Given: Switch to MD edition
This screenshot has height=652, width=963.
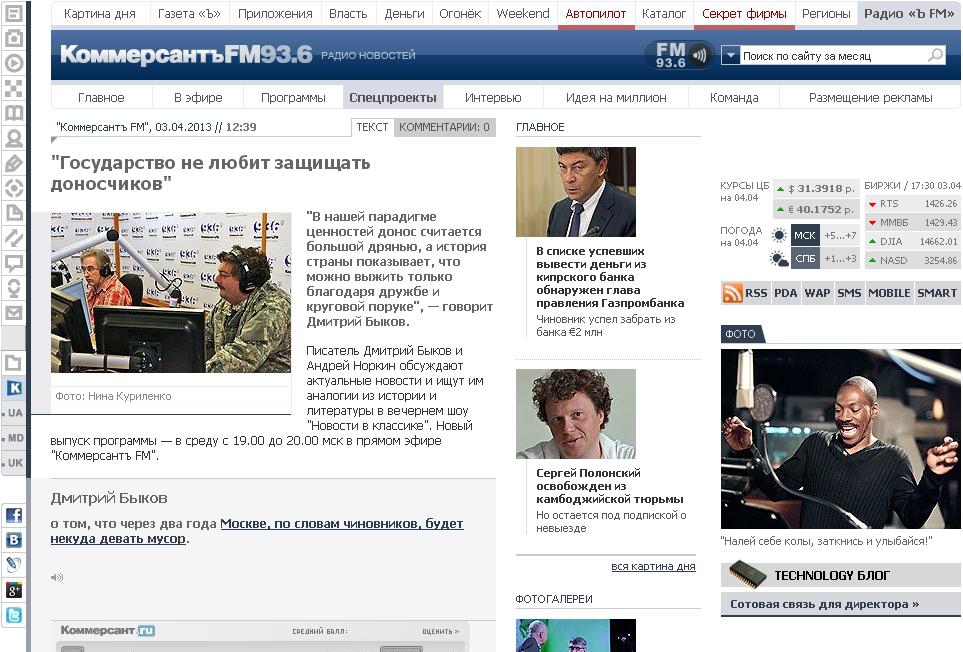Looking at the screenshot, I should (14, 438).
